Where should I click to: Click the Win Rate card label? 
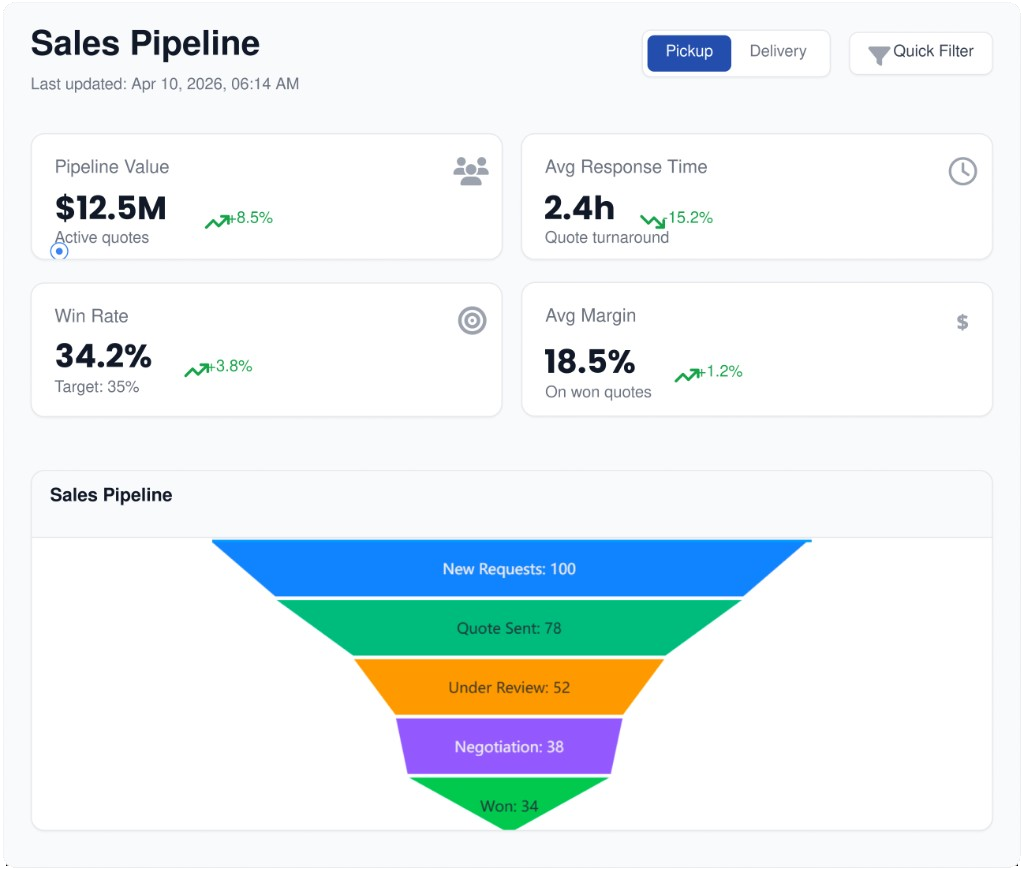pyautogui.click(x=91, y=316)
